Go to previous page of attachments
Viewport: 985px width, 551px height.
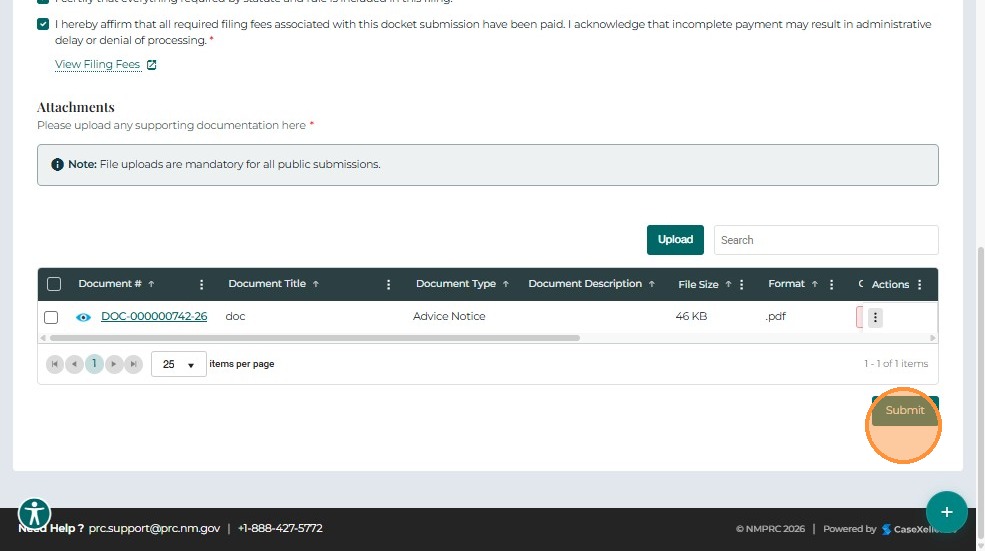[74, 364]
